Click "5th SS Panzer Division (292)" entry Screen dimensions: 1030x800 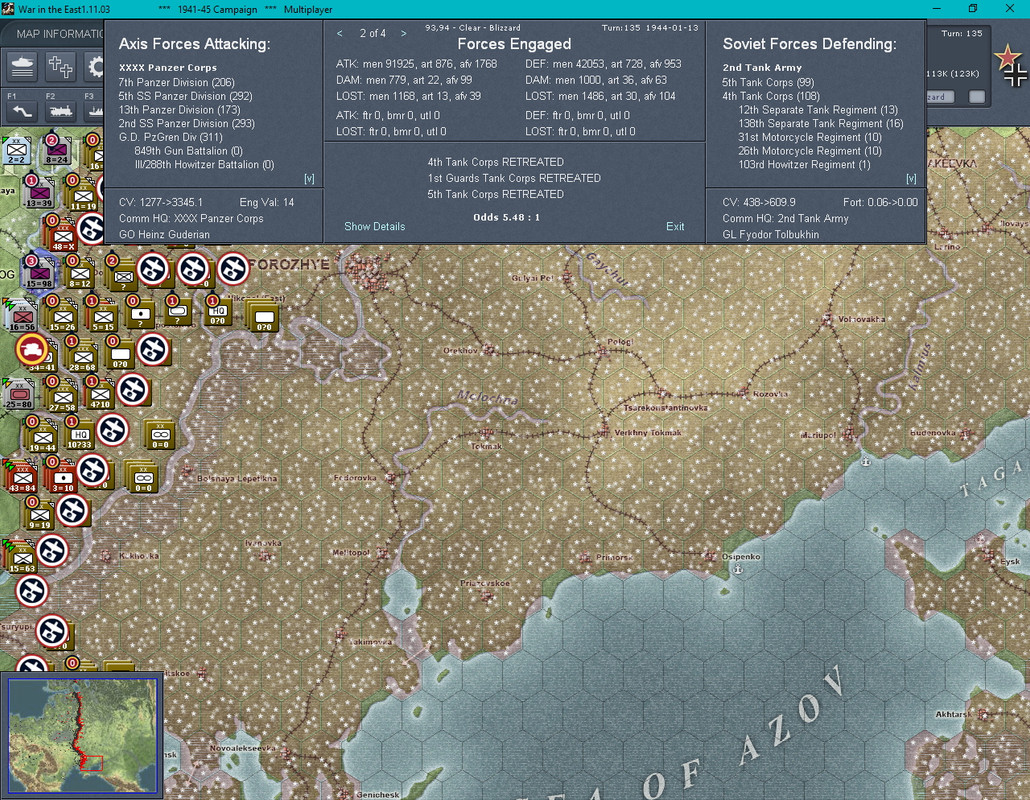pos(185,96)
